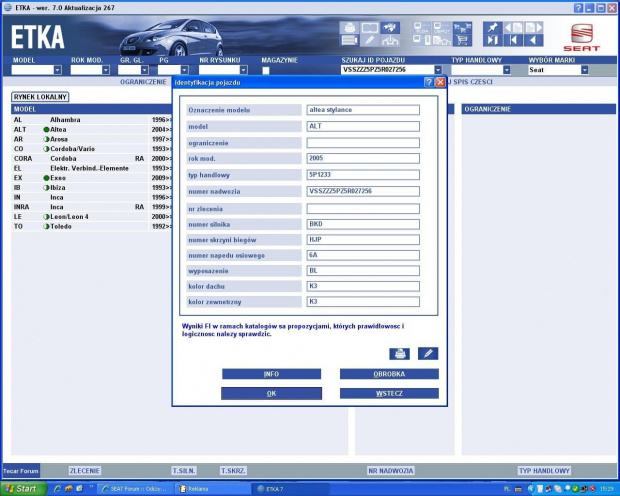Open the MODEL dropdown
This screenshot has width=620, height=496.
pos(58,70)
